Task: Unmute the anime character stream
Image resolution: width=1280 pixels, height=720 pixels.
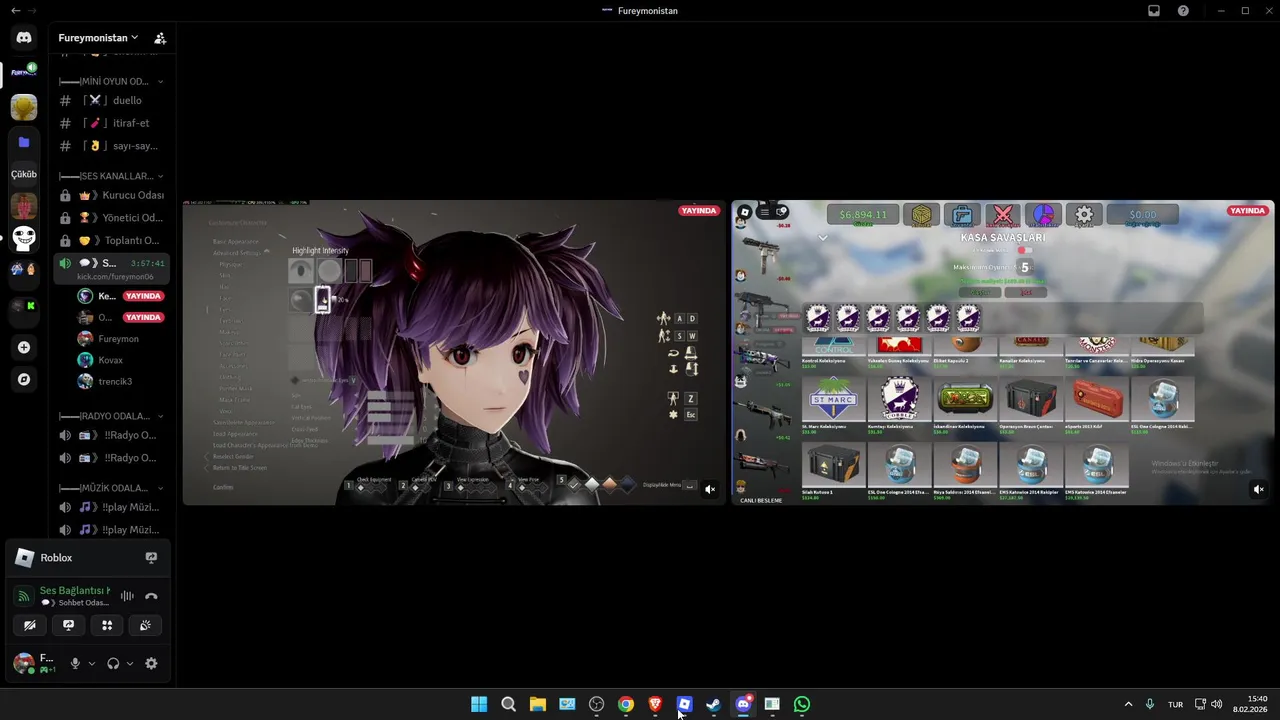Action: coord(710,489)
